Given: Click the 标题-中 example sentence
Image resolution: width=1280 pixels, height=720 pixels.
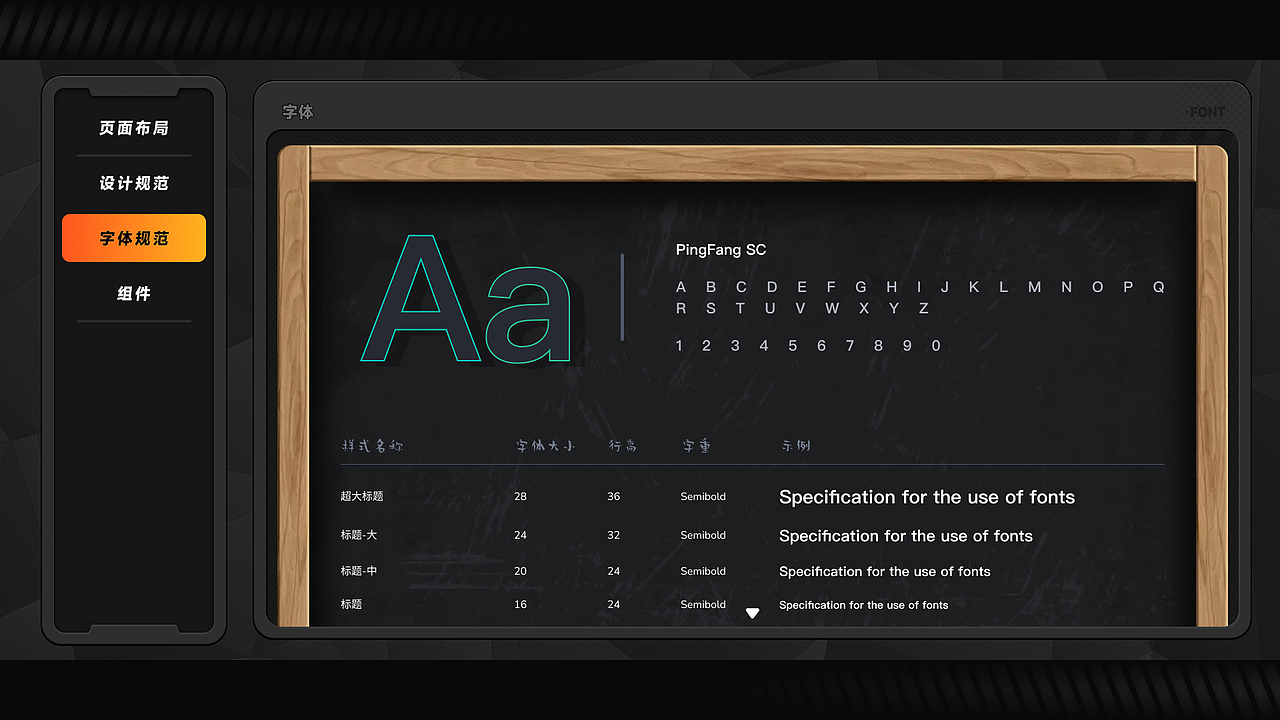Looking at the screenshot, I should pyautogui.click(x=885, y=572).
